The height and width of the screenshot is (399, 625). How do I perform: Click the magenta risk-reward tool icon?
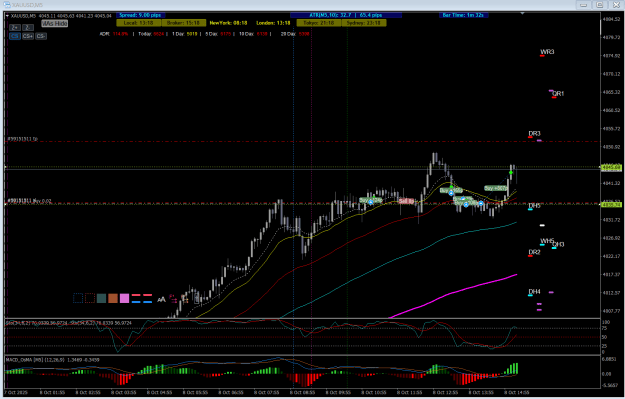click(x=173, y=299)
